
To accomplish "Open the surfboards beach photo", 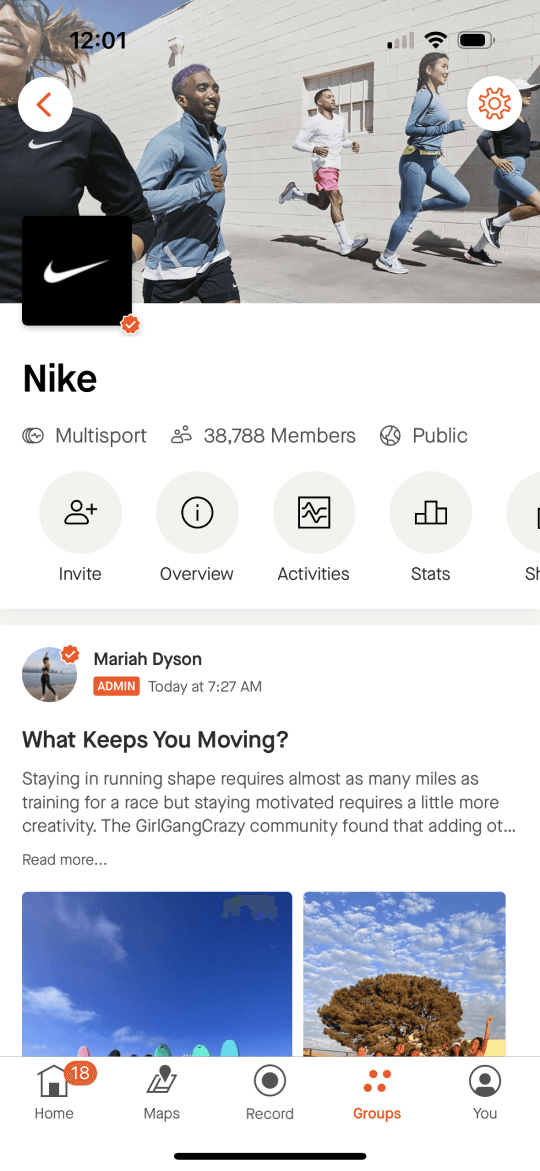I will tap(157, 974).
